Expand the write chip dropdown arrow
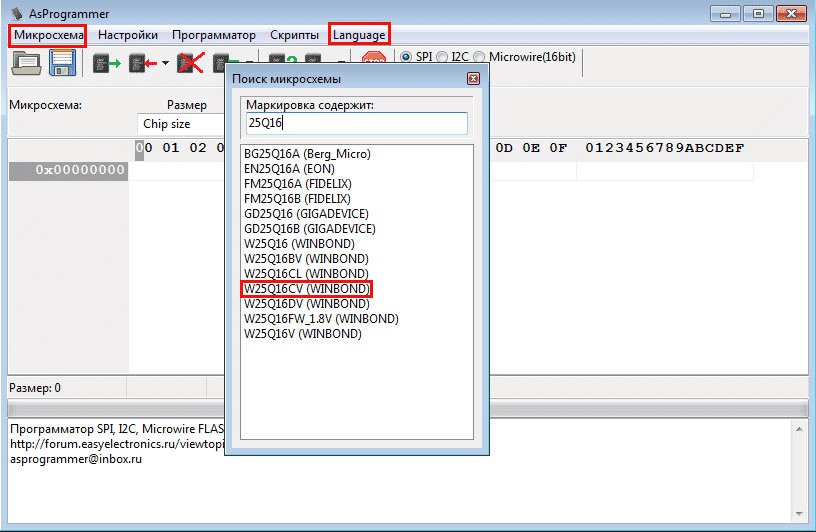Viewport: 816px width, 532px height. click(165, 64)
